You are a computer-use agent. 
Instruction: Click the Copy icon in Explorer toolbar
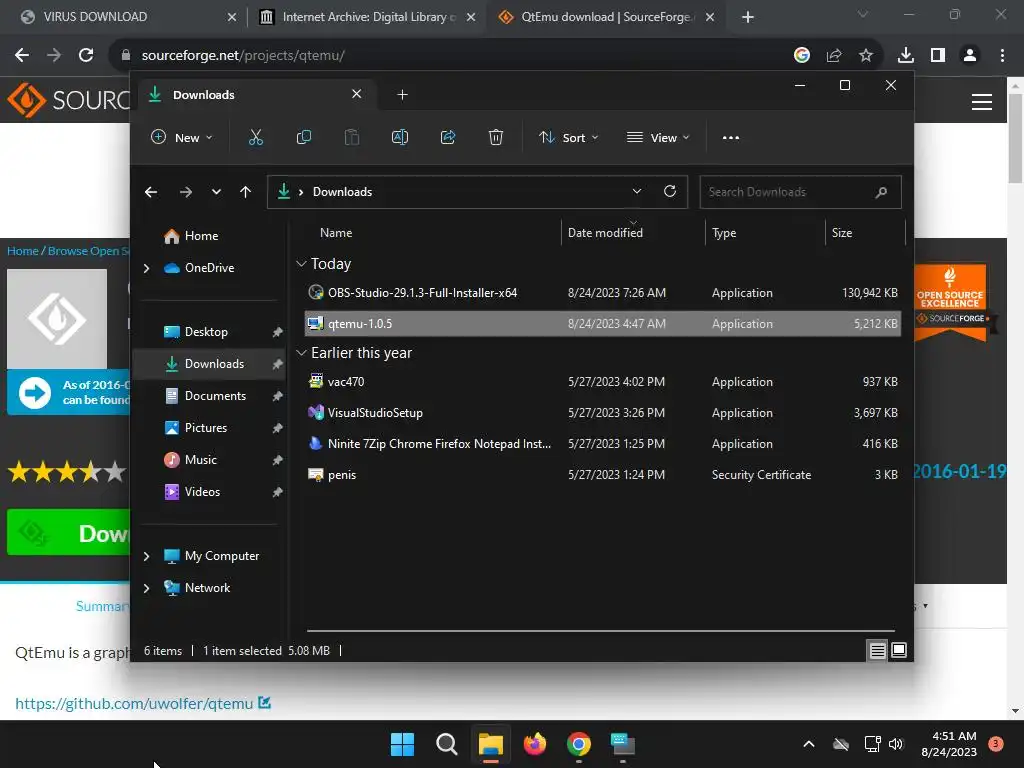(304, 137)
